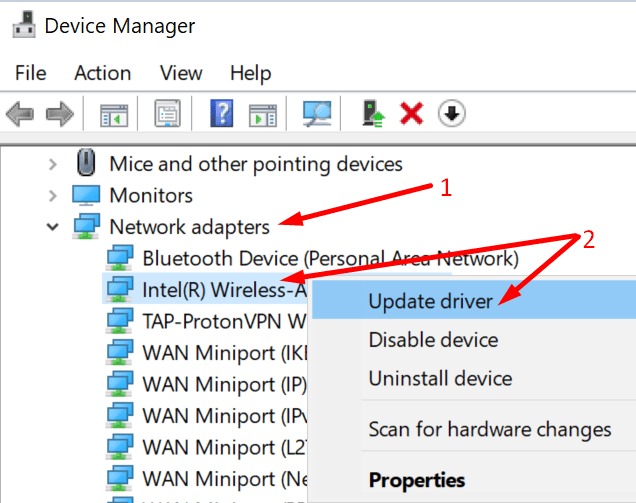Click the Network adapters category icon
Viewport: 636px width, 503px height.
pyautogui.click(x=86, y=226)
